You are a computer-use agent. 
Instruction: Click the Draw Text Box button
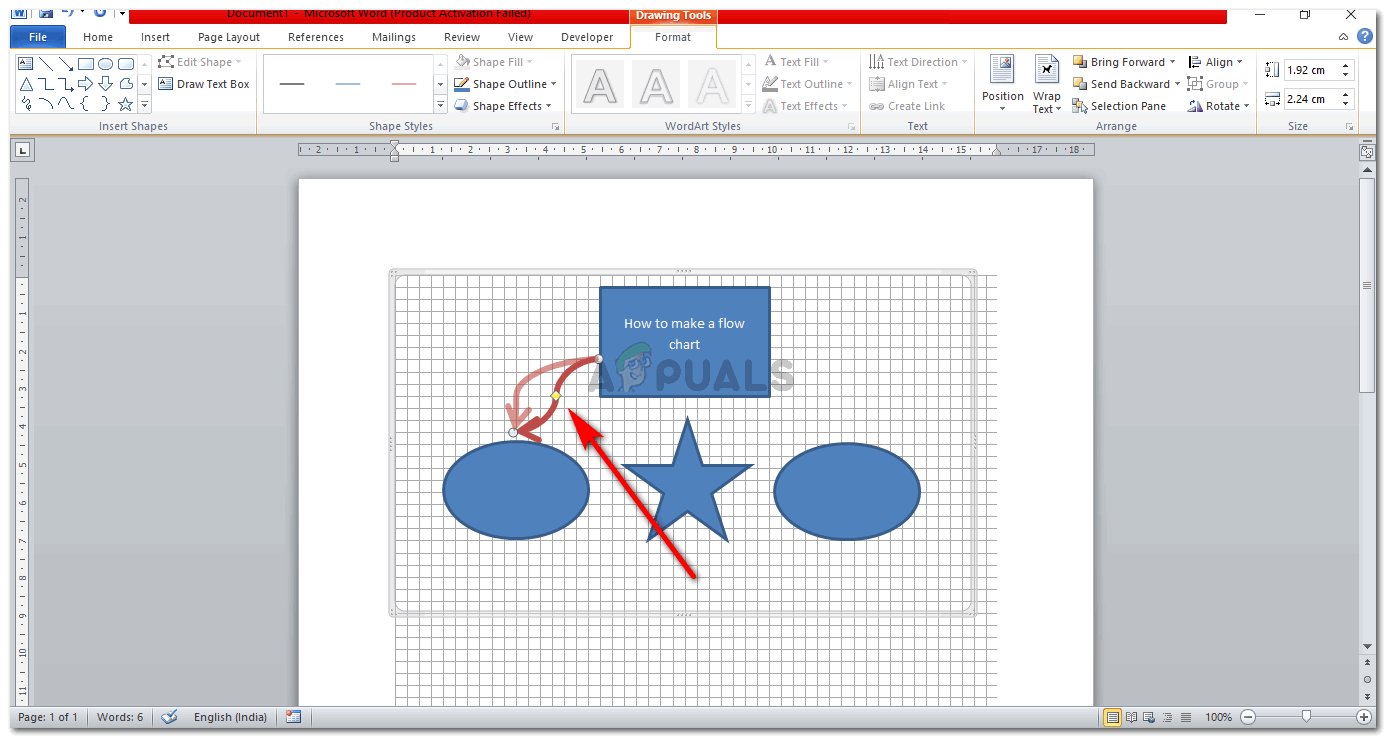pos(204,84)
